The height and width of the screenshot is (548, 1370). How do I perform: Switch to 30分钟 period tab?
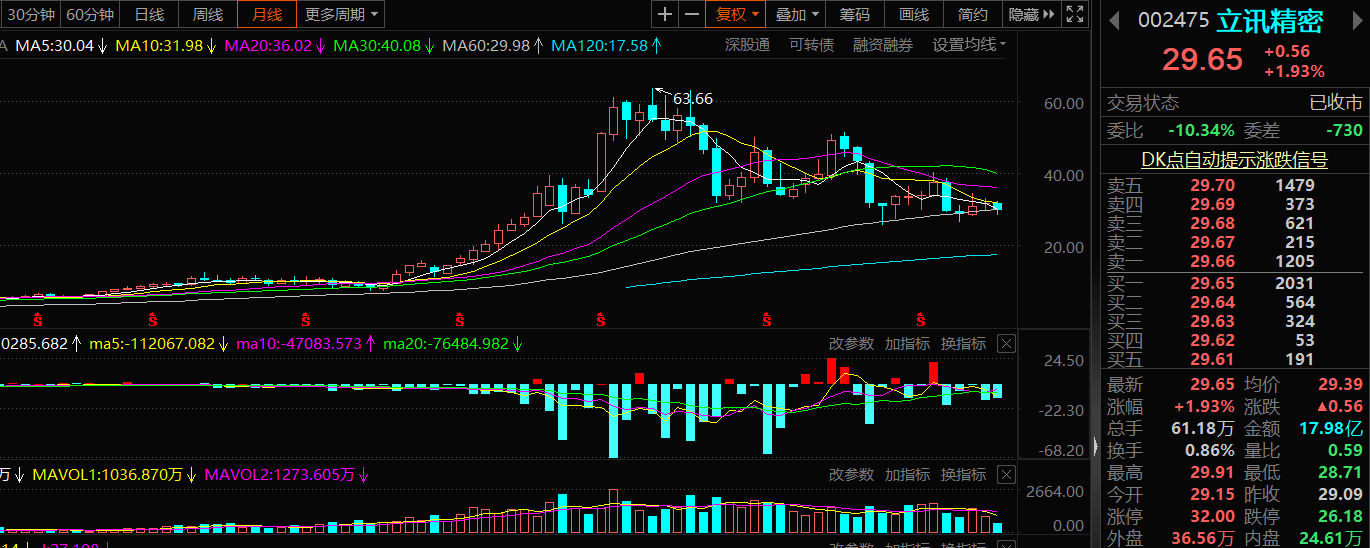pyautogui.click(x=30, y=14)
